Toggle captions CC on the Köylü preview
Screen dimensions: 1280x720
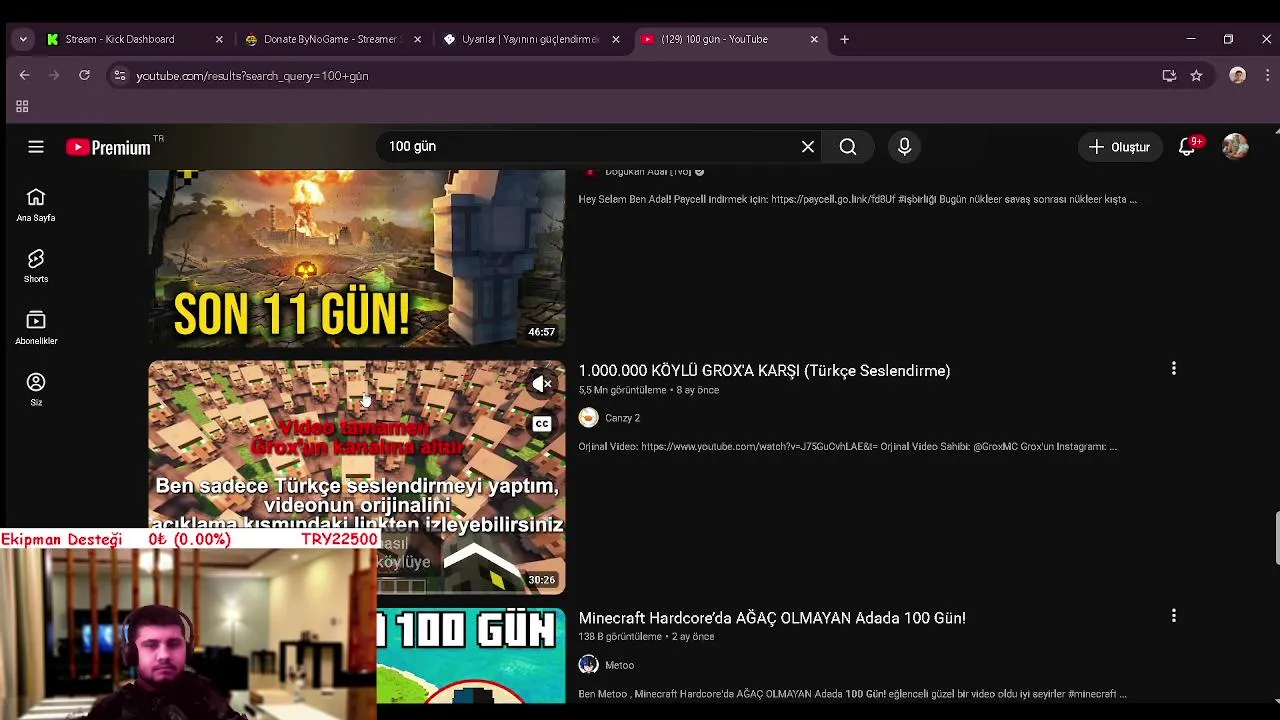coord(541,424)
